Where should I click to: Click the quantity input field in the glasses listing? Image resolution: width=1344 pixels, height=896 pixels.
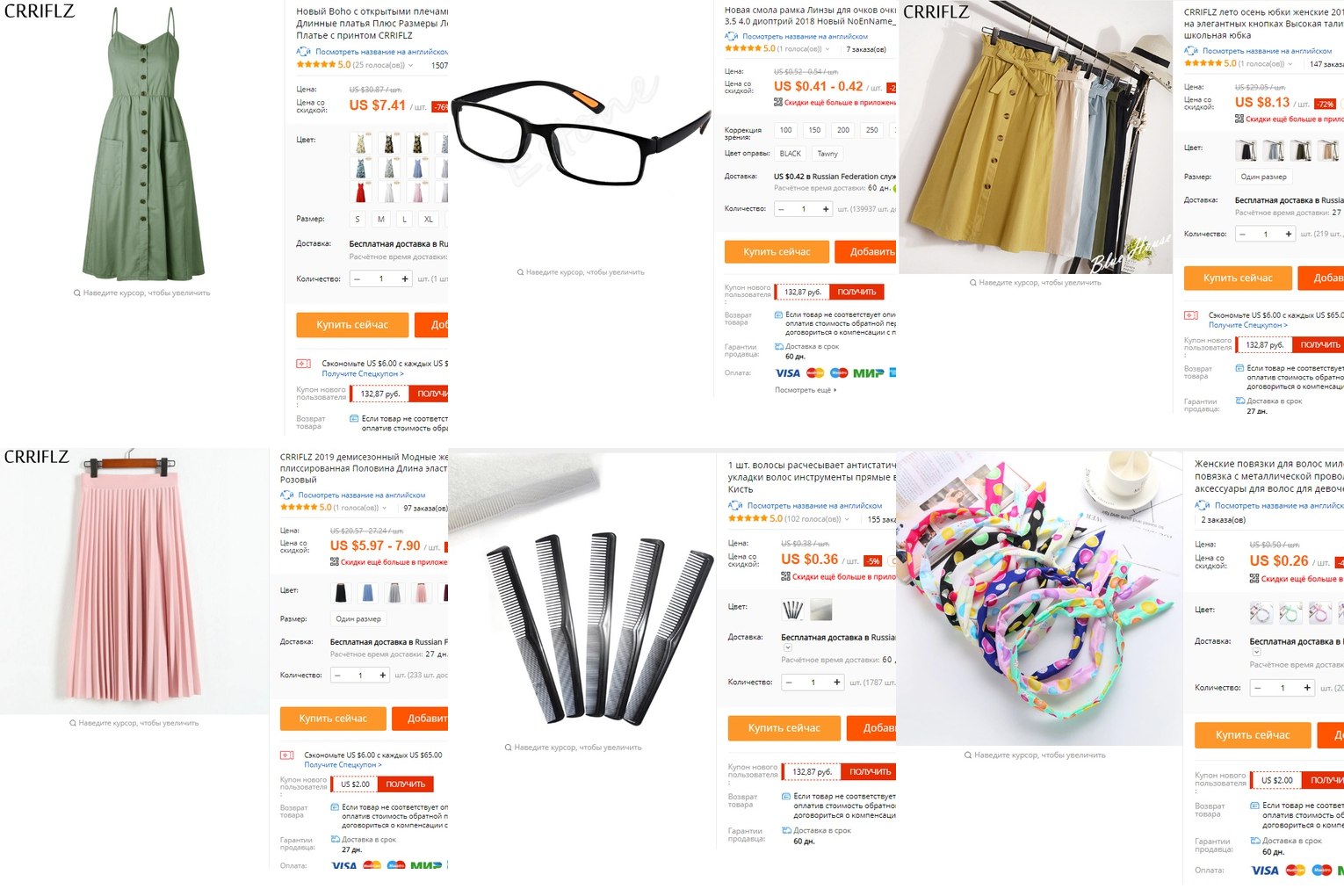pos(803,209)
